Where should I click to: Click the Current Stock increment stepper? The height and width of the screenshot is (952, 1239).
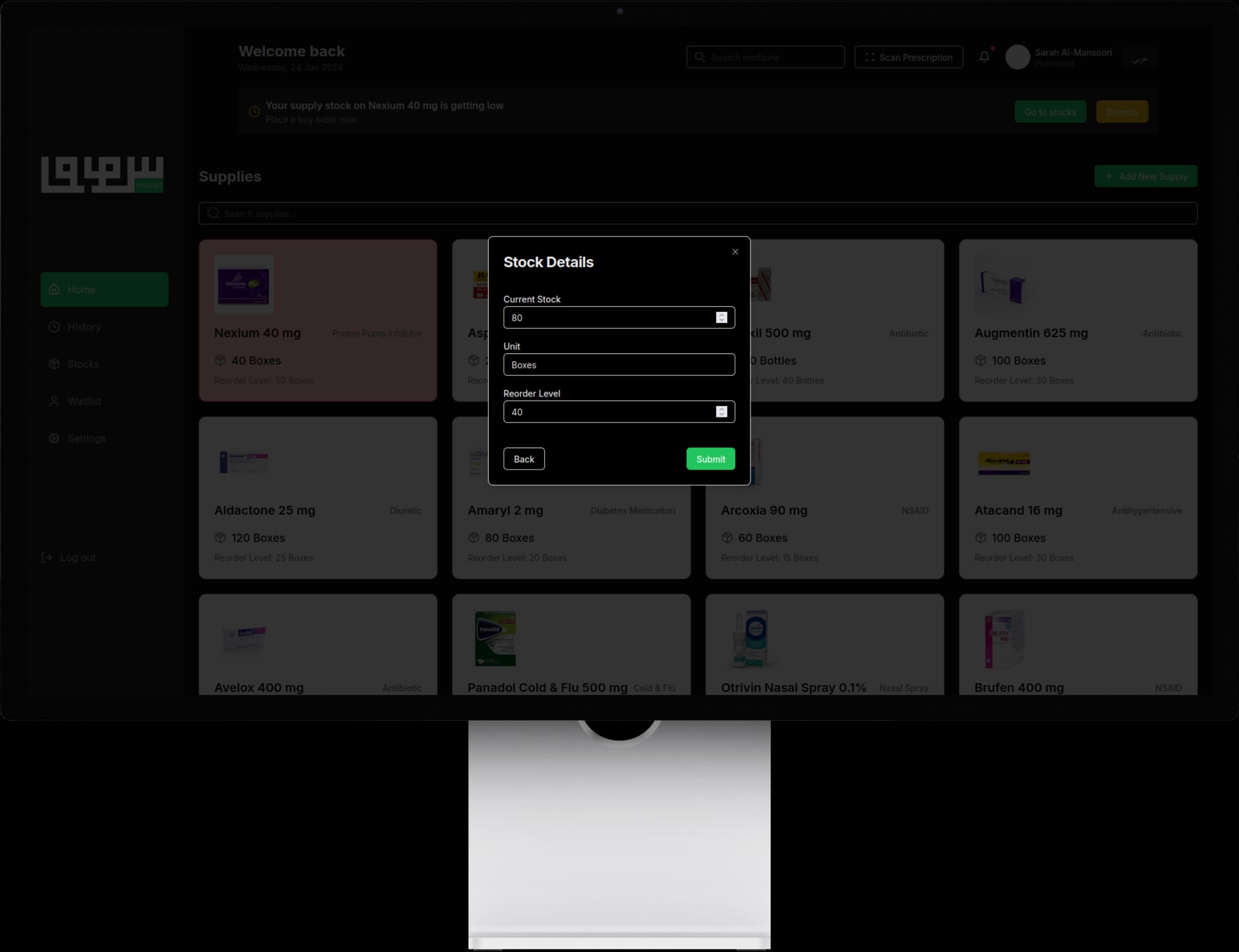point(722,314)
